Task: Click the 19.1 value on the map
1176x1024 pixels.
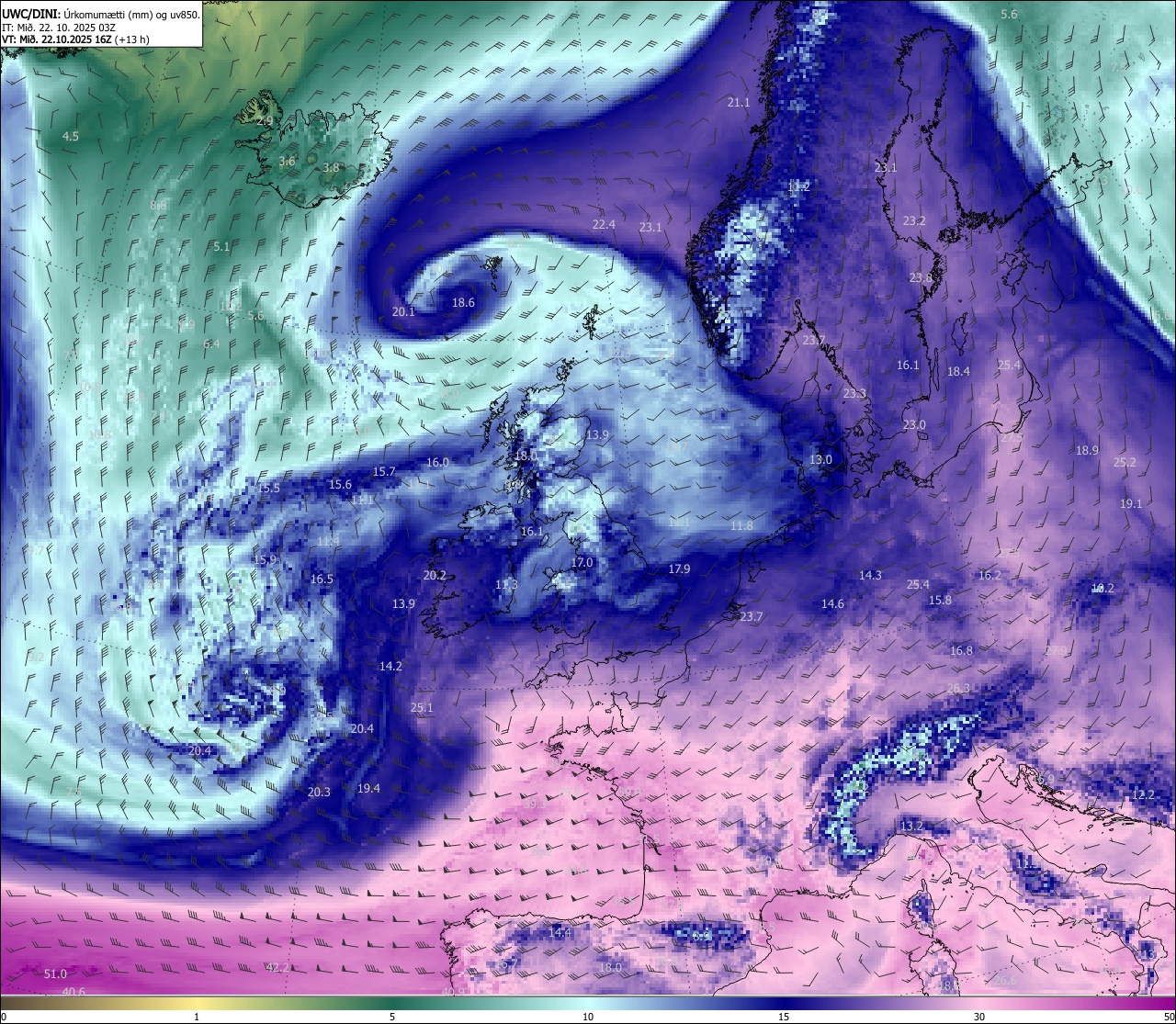Action: coord(1131,504)
